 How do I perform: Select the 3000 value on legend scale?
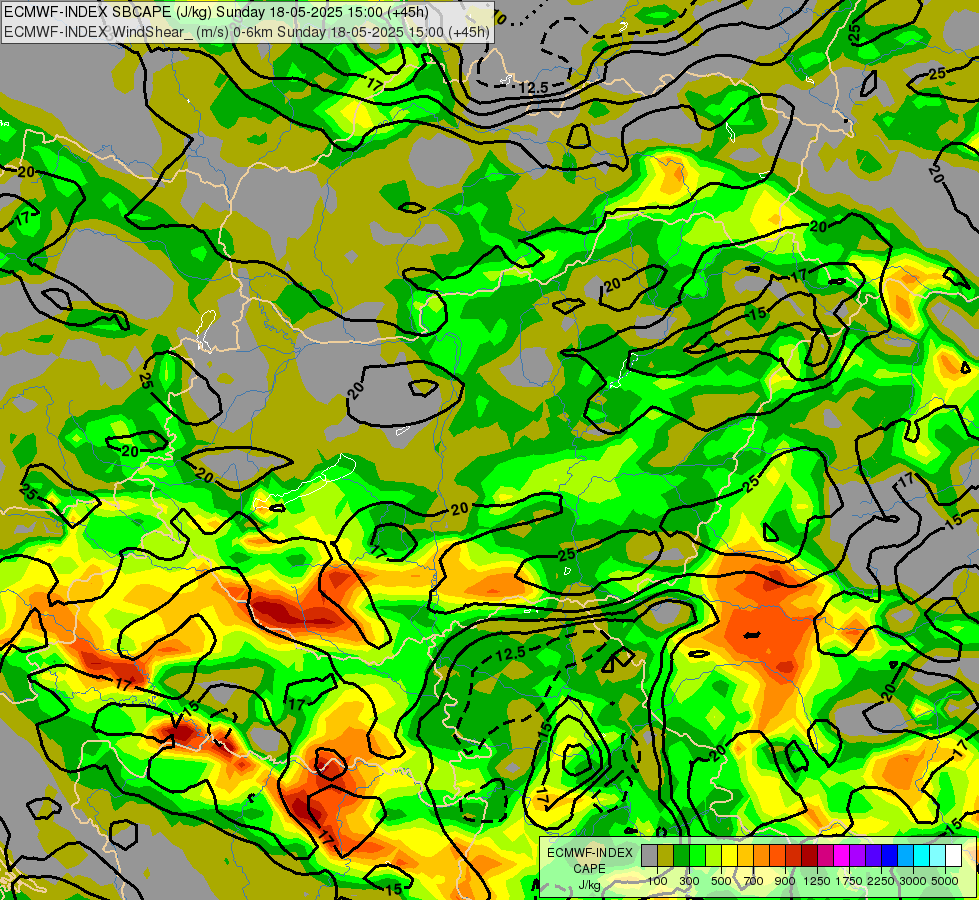coord(913,881)
